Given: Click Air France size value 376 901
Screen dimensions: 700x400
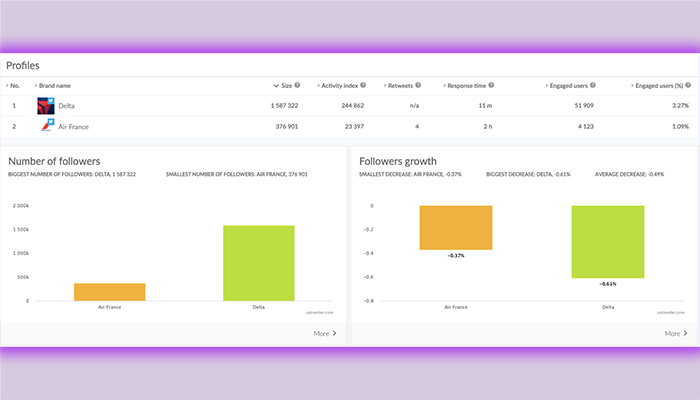Looking at the screenshot, I should click(x=287, y=127).
